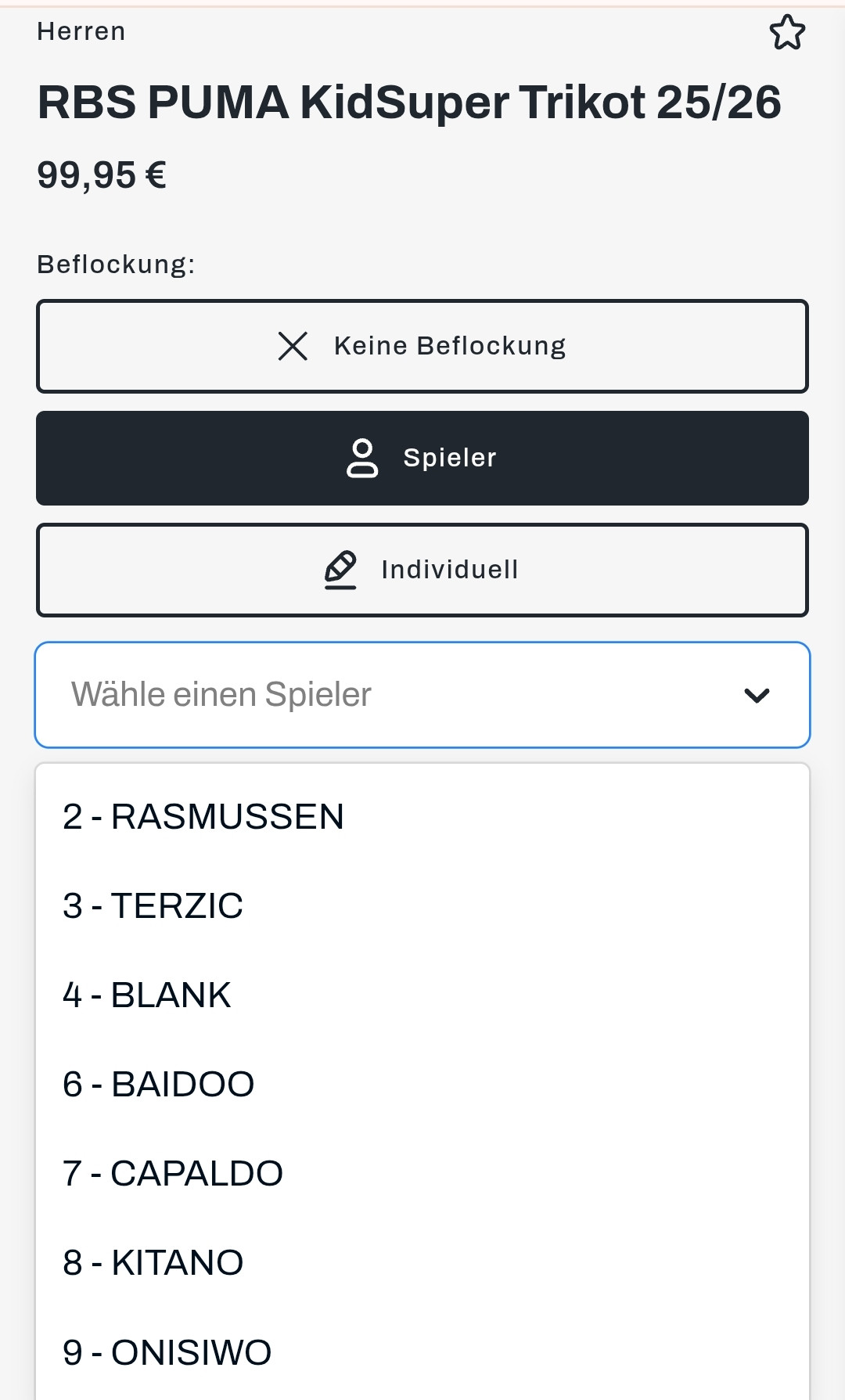Pick 7 - CAPALDO from the dropdown
The height and width of the screenshot is (1400, 845).
click(173, 1174)
